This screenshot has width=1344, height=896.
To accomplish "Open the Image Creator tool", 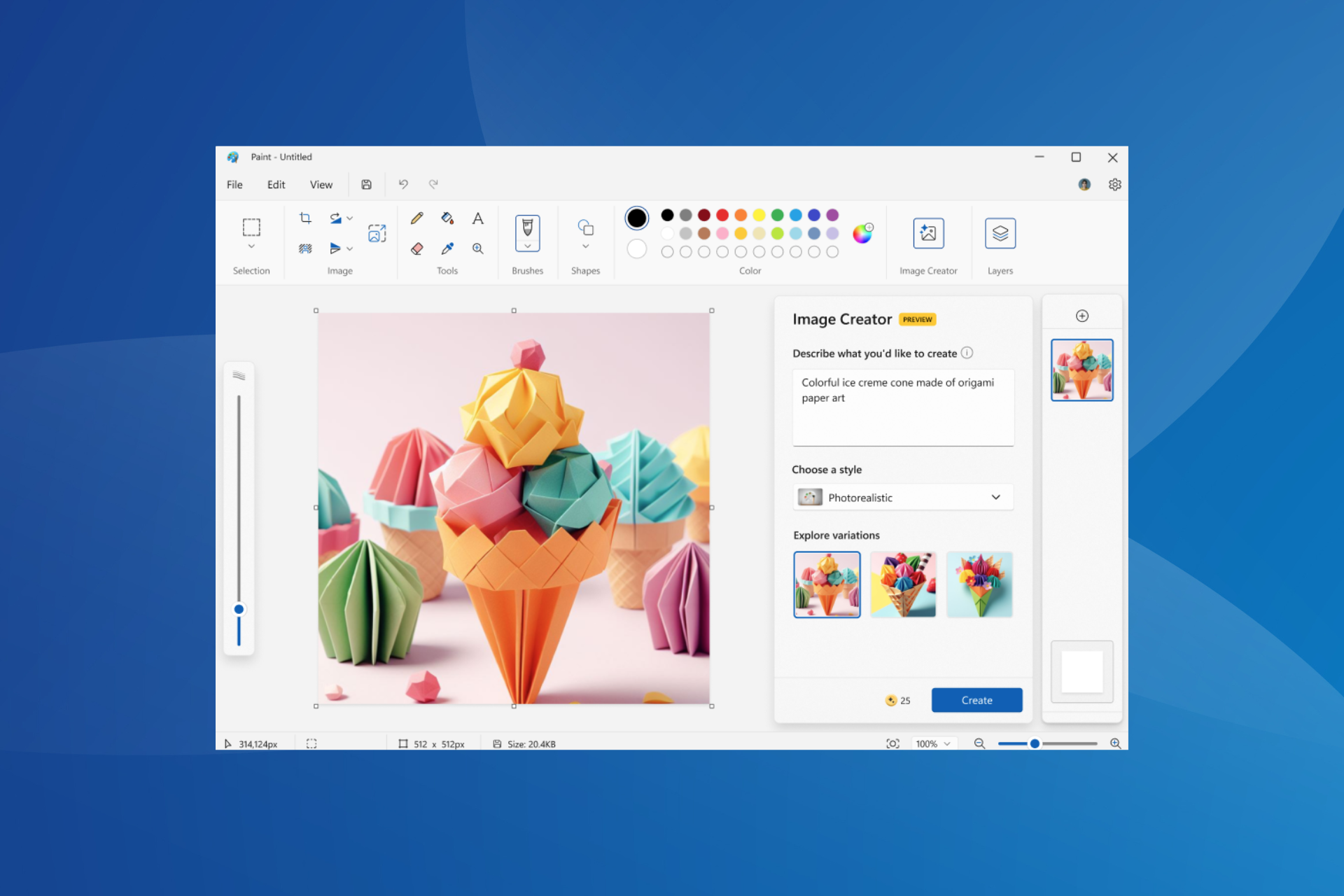I will (x=928, y=233).
